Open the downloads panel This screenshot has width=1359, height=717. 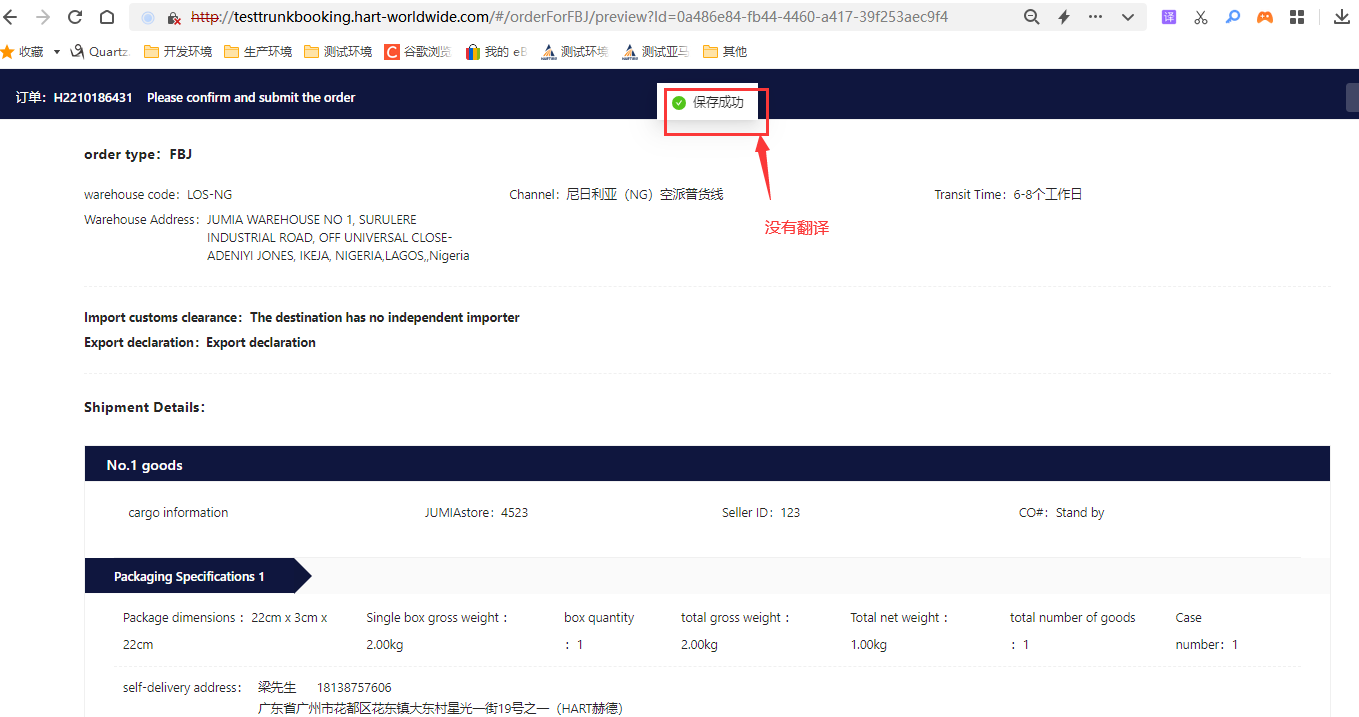[1341, 17]
